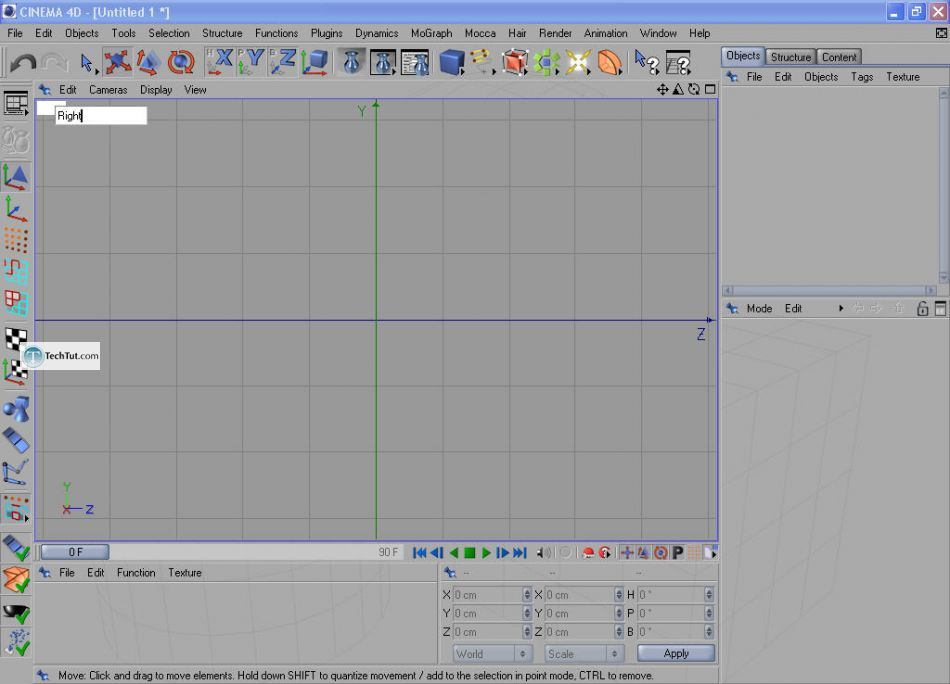Toggle parameter P keyframe recording
The image size is (950, 684).
677,553
